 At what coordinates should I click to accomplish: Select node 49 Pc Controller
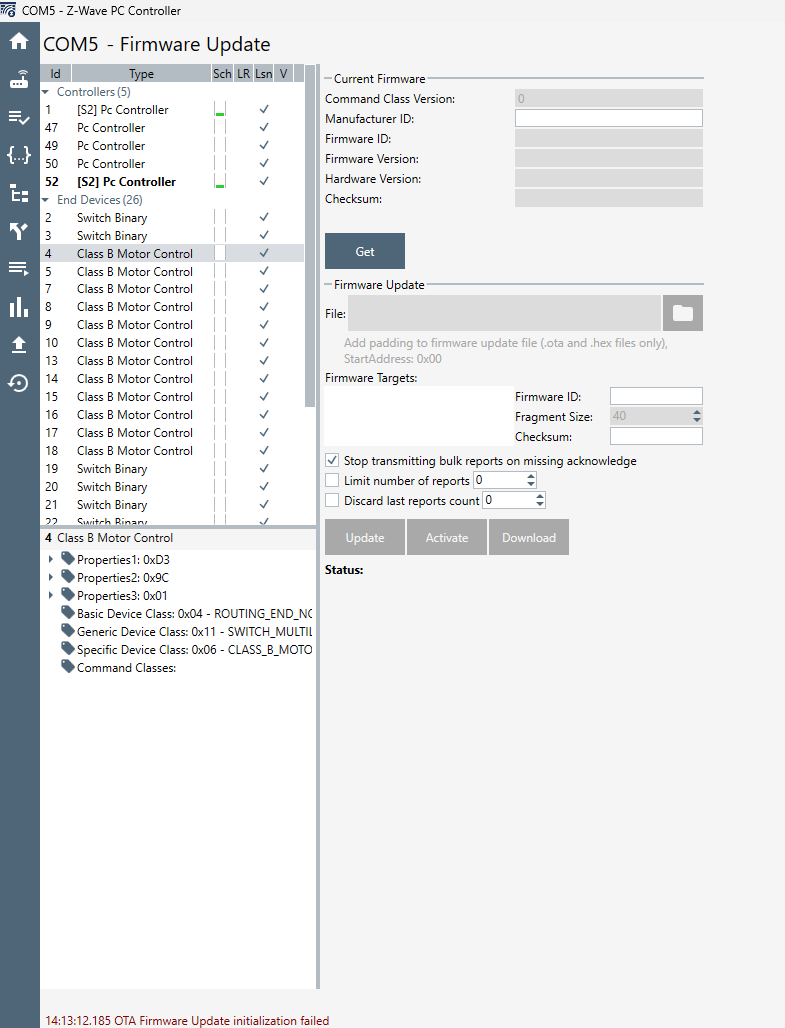coord(172,146)
